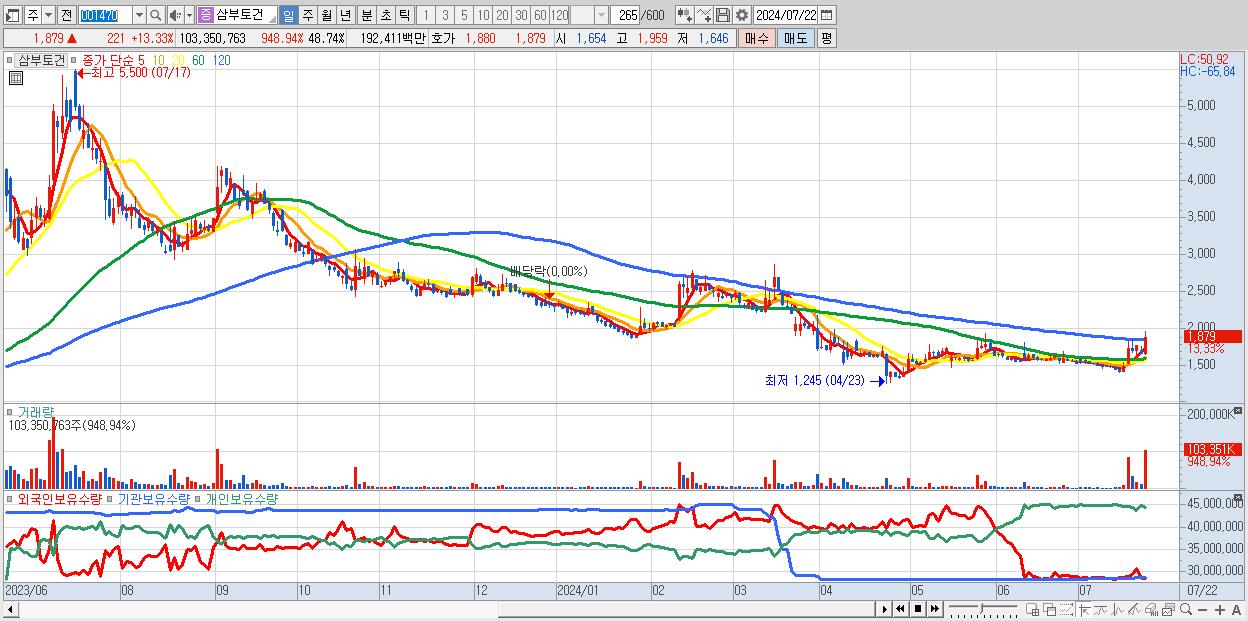The height and width of the screenshot is (621, 1248).
Task: Click the 2024/07/22 date field
Action: click(785, 16)
